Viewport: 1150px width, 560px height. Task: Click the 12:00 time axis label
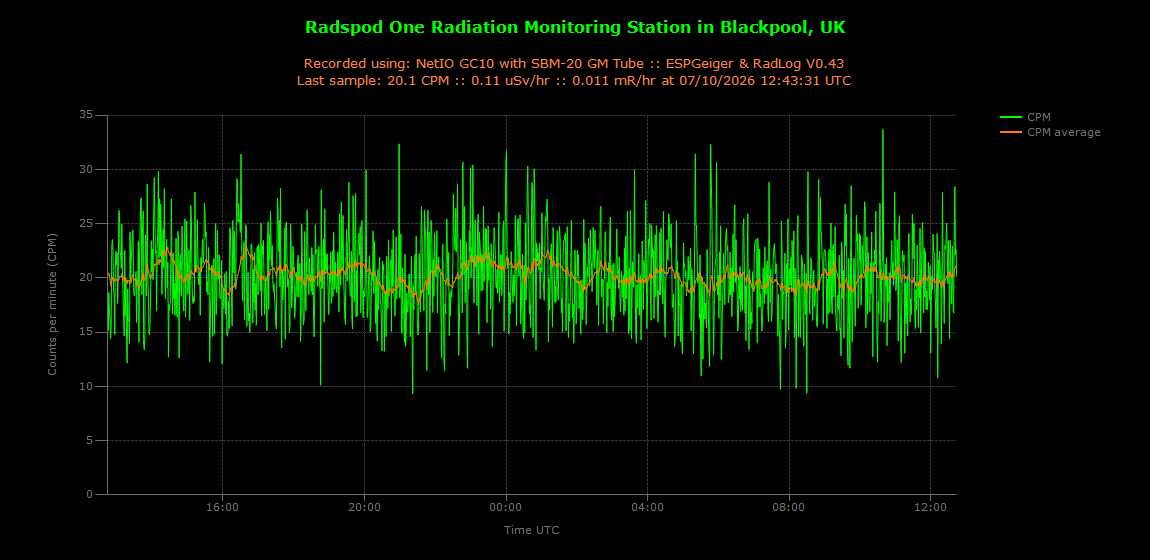930,507
